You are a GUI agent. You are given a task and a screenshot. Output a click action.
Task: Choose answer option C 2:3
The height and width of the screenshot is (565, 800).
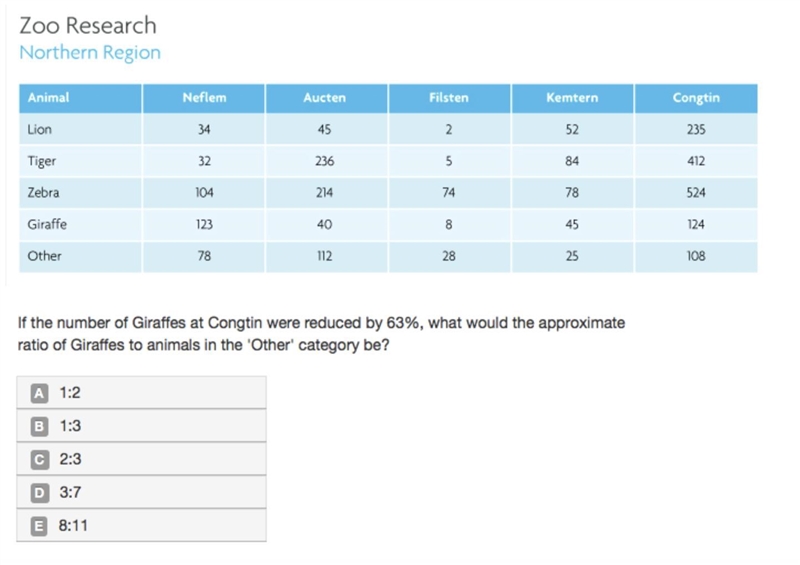point(141,459)
